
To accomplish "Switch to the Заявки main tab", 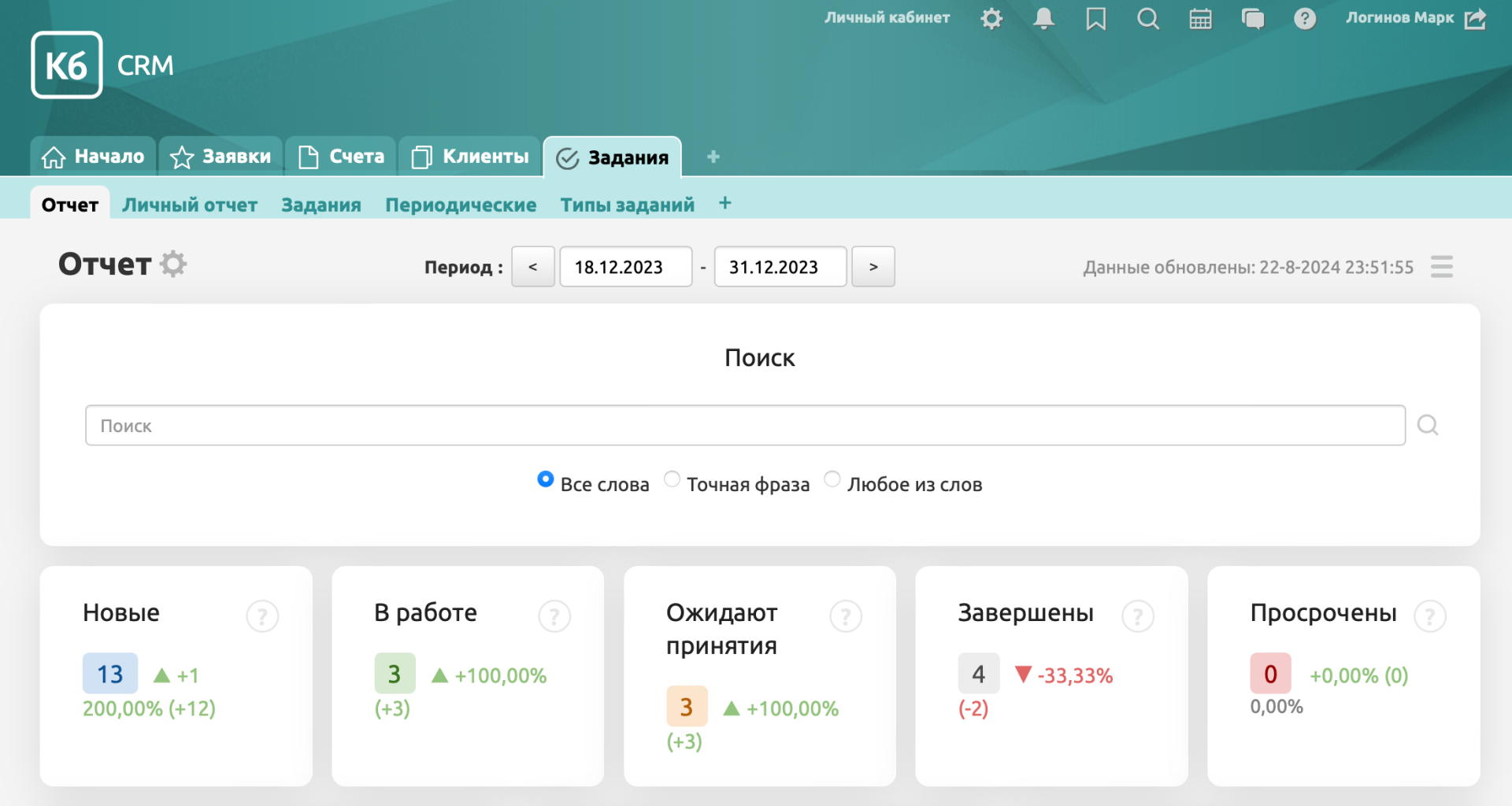I will (221, 157).
